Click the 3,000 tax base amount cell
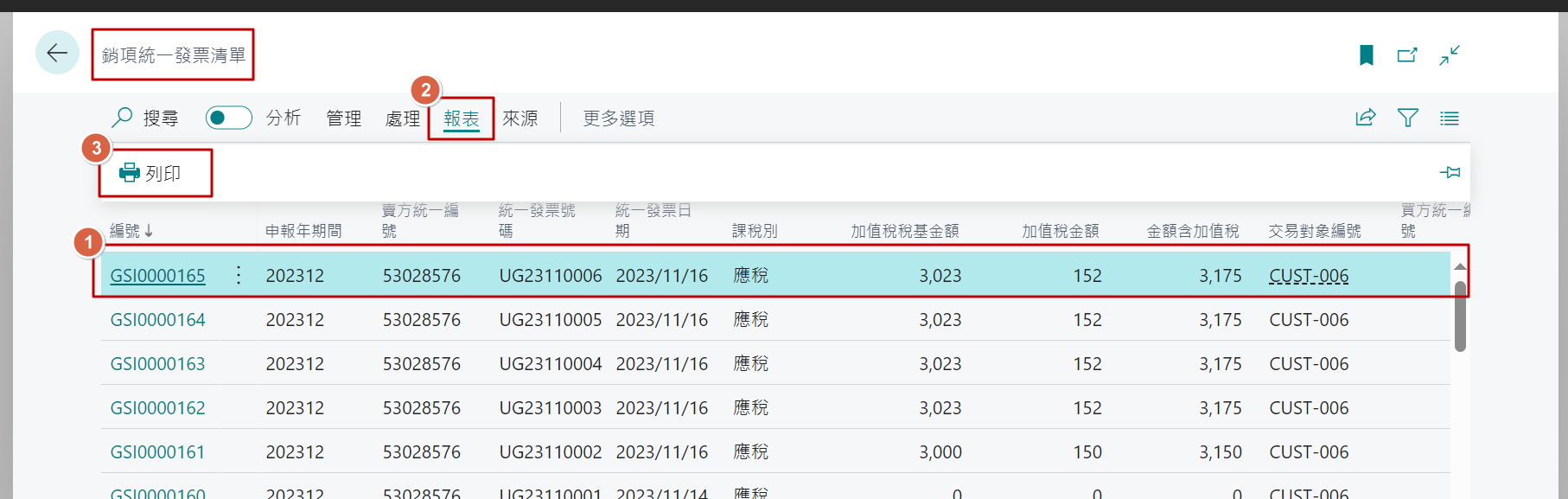The width and height of the screenshot is (1568, 499). (x=940, y=452)
